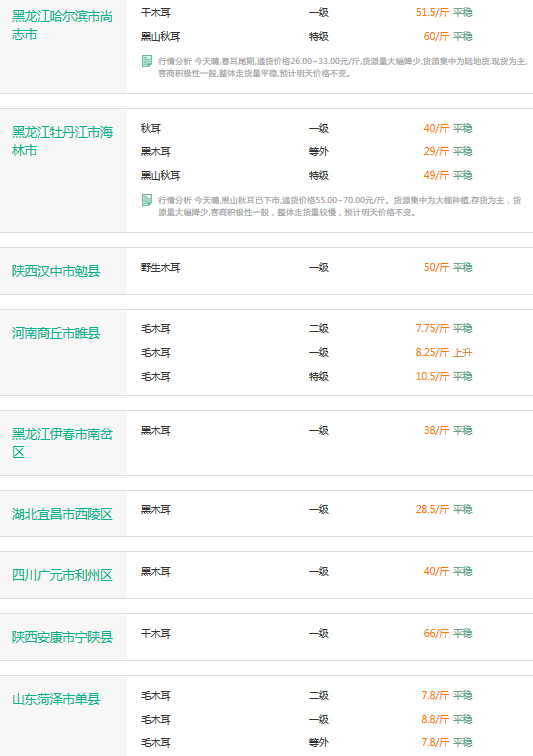Screen dimensions: 533x756
Task: Click the 8.25/斤 上升 price entry
Action: click(444, 352)
